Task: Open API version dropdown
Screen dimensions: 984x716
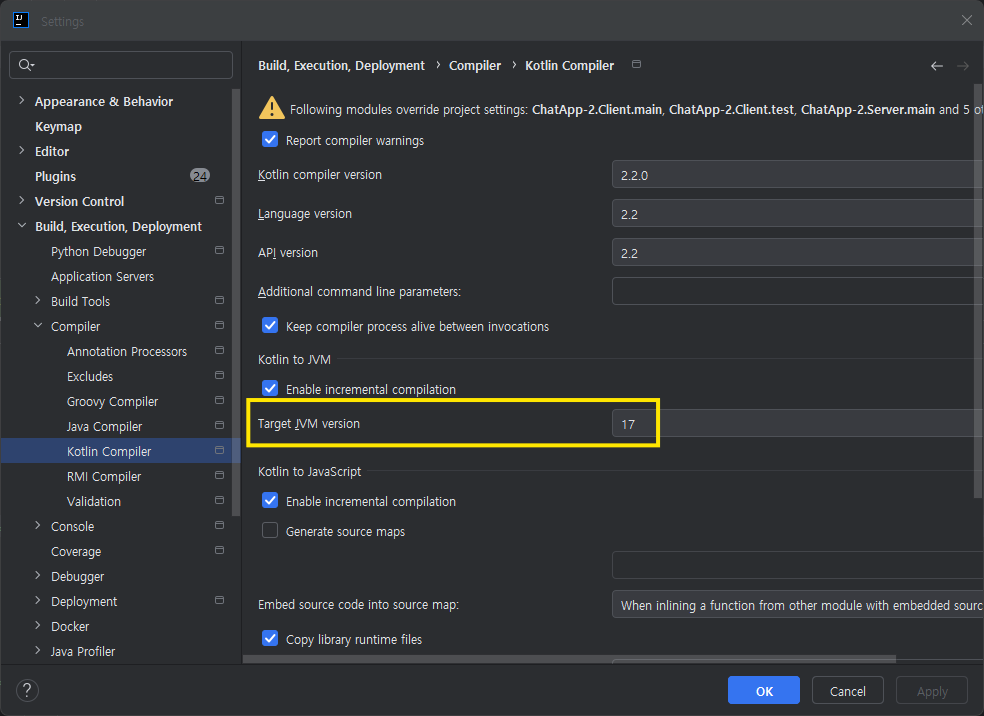Action: coord(797,252)
